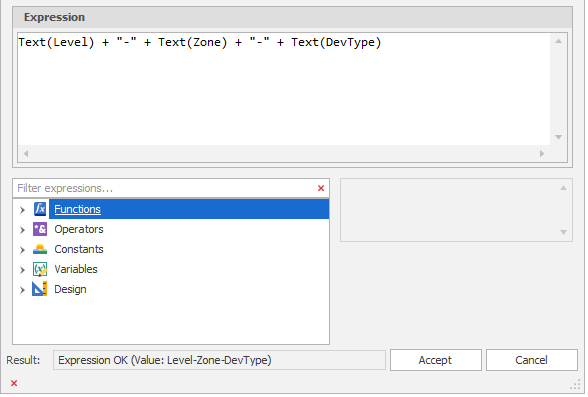Click inside the expression text editor
The width and height of the screenshot is (588, 397).
[285, 90]
